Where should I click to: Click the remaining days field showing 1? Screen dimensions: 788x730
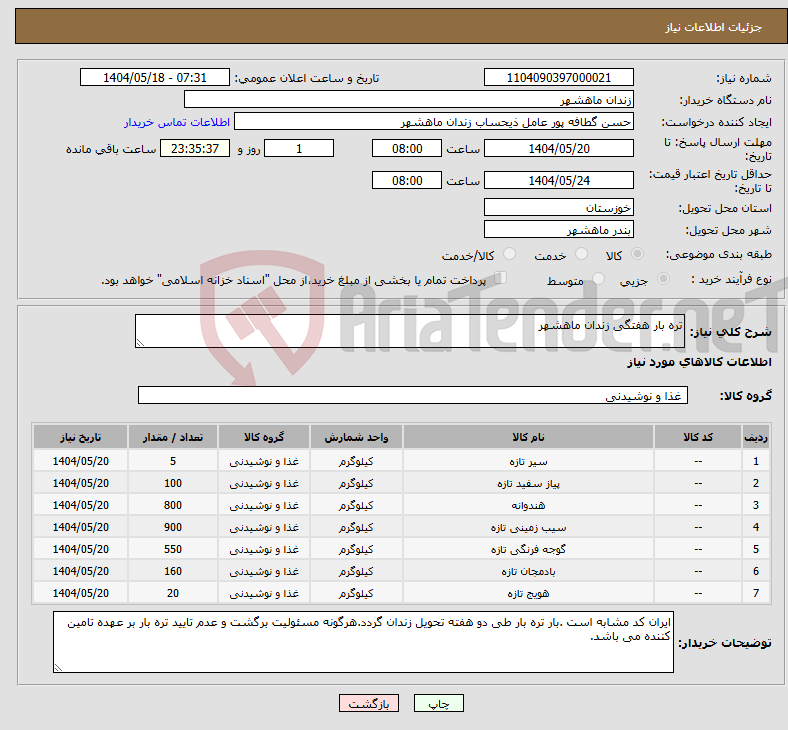(x=299, y=148)
